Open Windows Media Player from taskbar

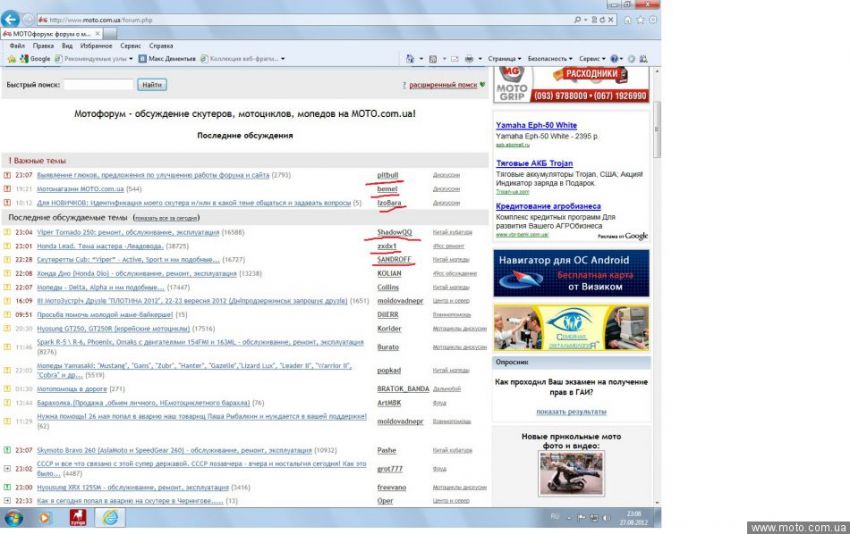[44, 518]
